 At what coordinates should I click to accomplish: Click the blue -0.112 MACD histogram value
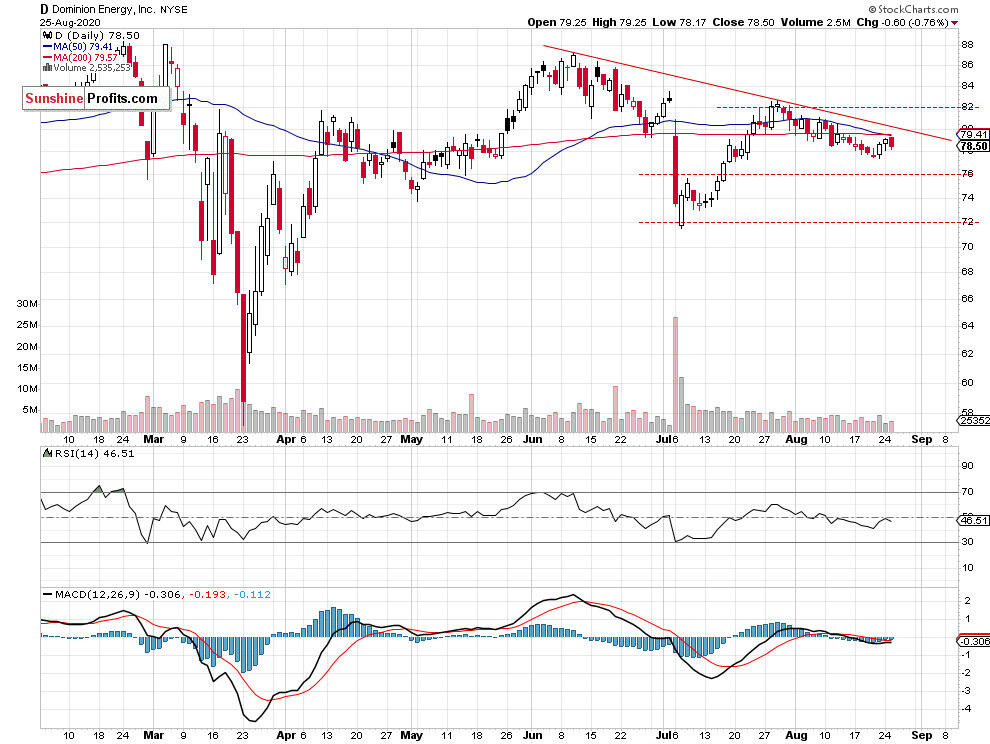click(x=253, y=594)
